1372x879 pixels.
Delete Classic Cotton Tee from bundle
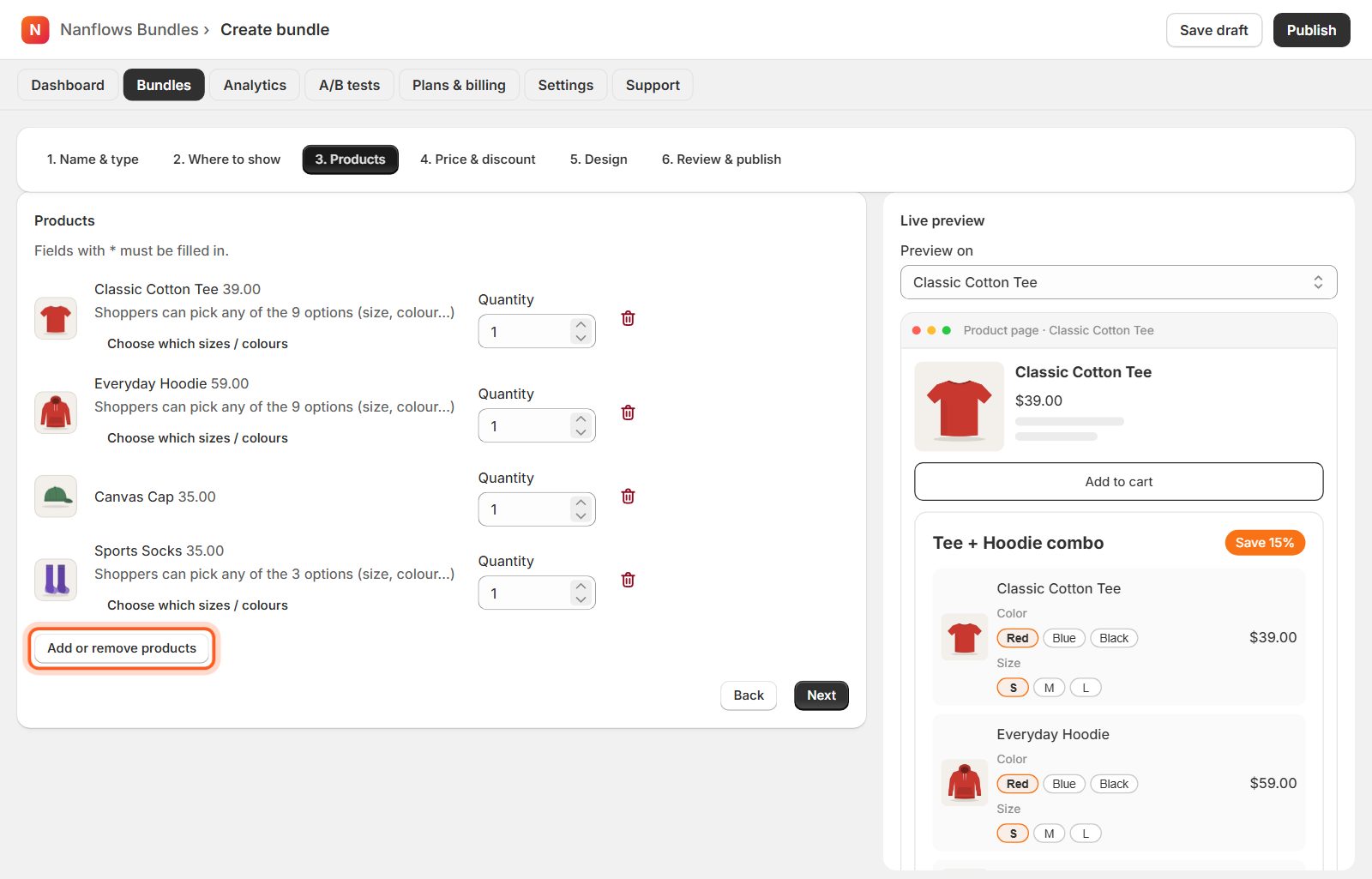(x=628, y=318)
